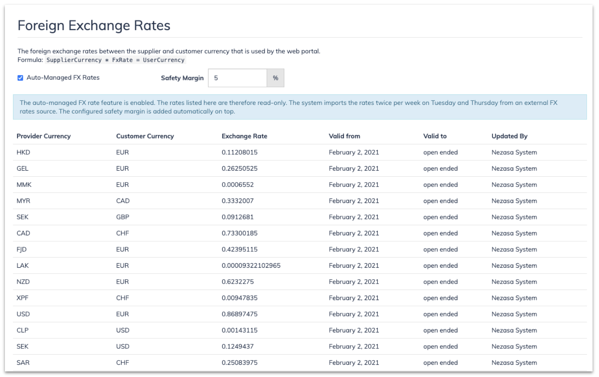This screenshot has height=377, width=599.
Task: Click exchange rate 0.73300185
Action: point(240,233)
